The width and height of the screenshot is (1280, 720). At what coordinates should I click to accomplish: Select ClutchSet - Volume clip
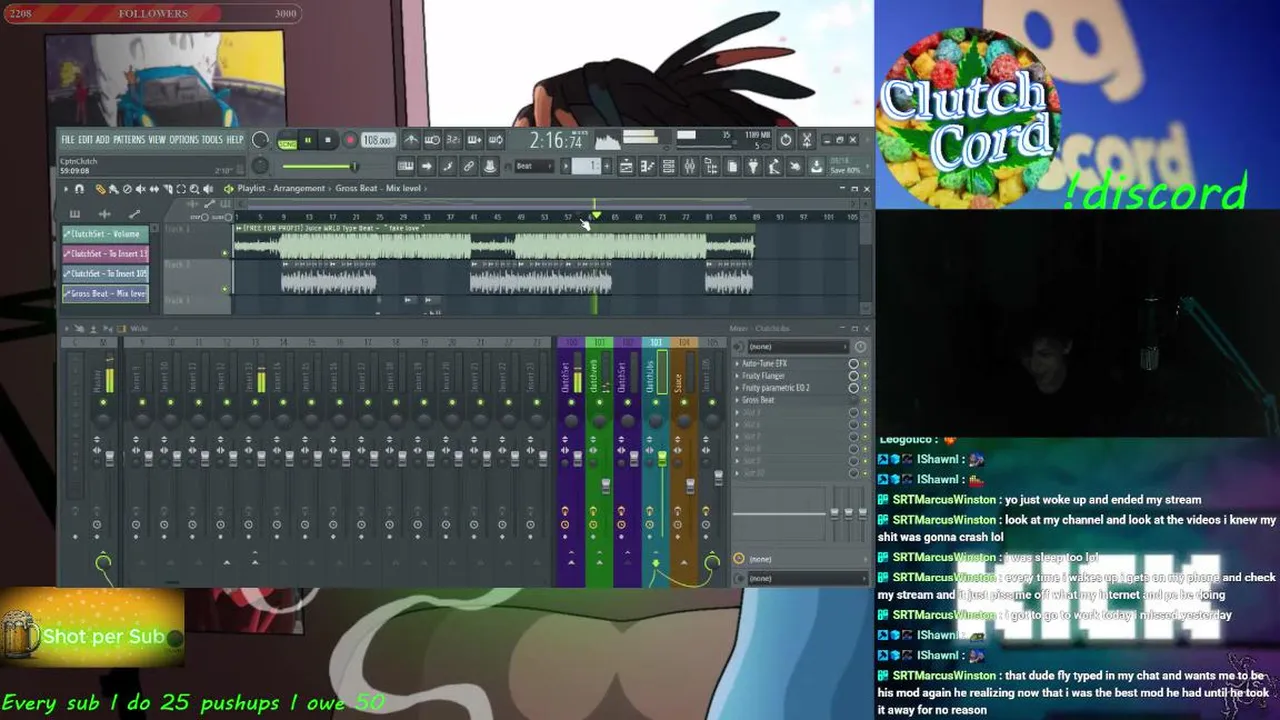click(105, 234)
